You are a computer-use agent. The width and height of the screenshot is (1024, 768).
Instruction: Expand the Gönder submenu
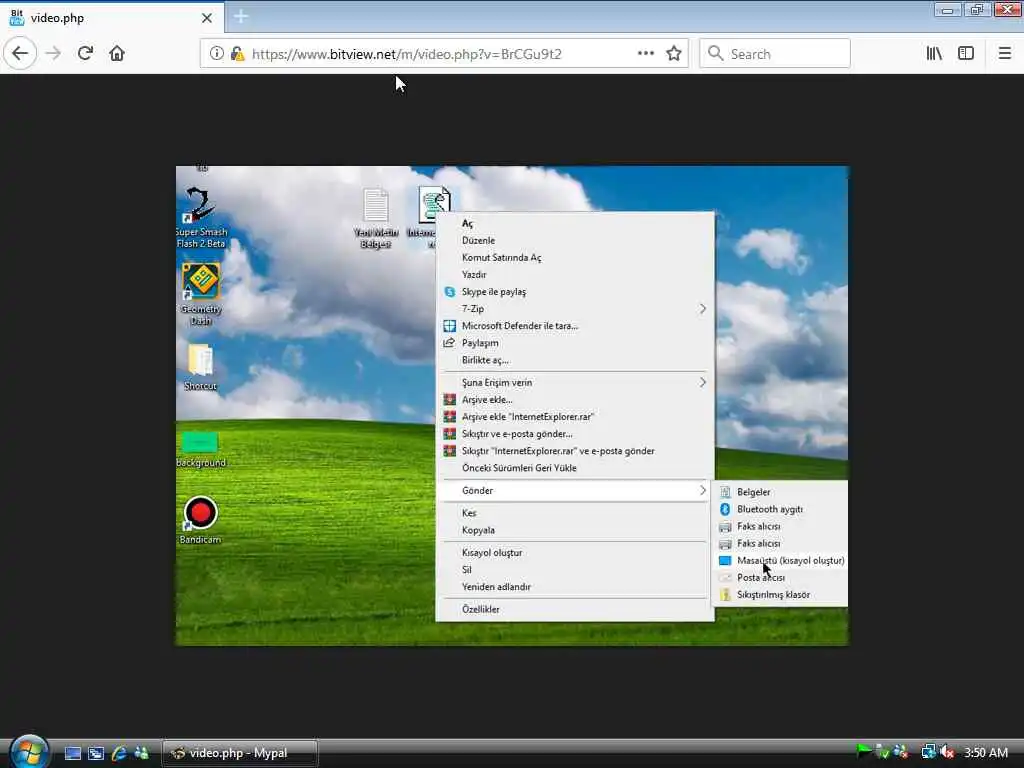[x=575, y=490]
